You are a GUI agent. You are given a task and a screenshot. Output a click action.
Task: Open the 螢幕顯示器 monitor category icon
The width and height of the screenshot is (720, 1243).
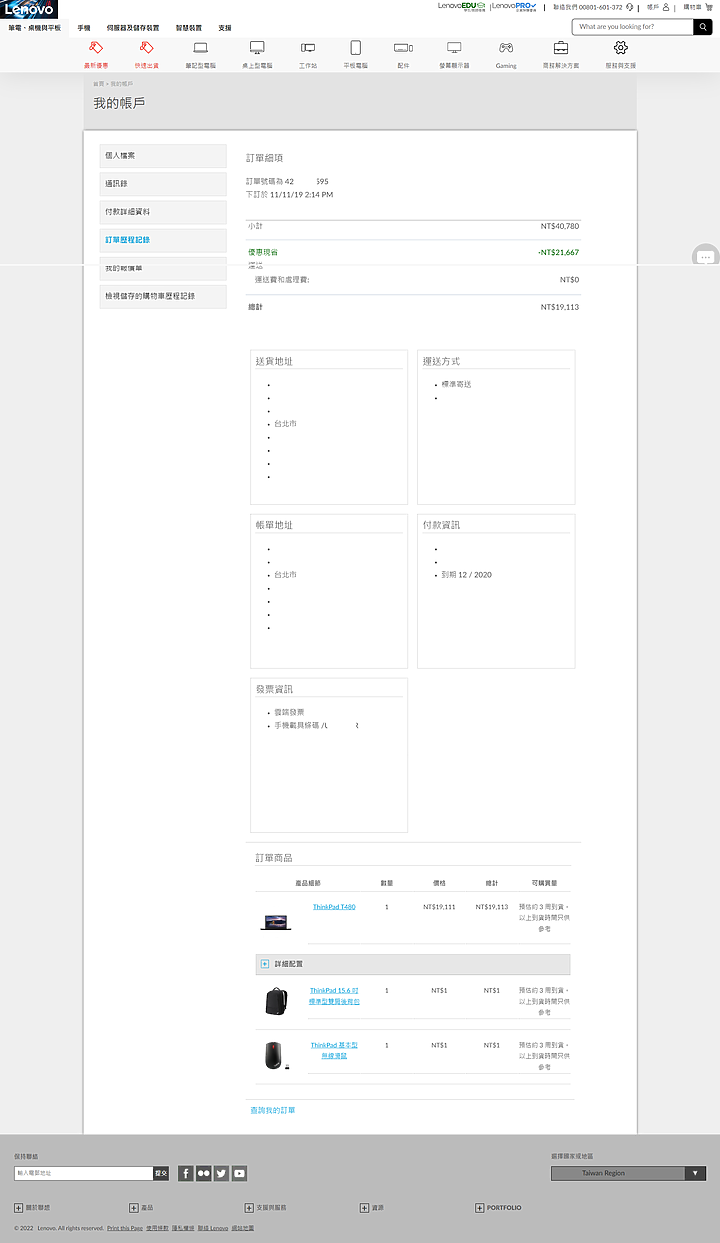pyautogui.click(x=454, y=48)
